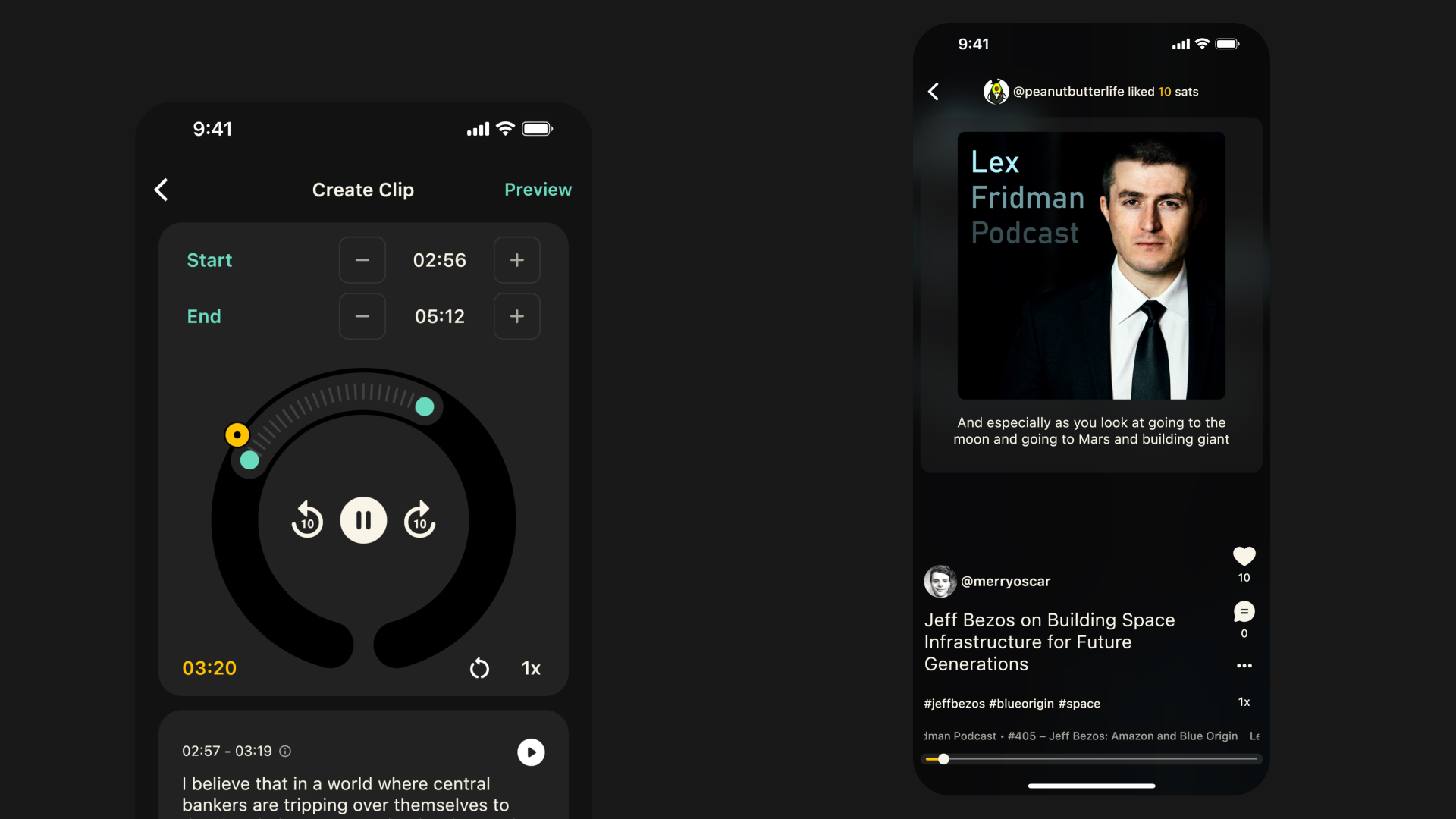Increase the Start time with plus
The image size is (1456, 819).
[516, 260]
